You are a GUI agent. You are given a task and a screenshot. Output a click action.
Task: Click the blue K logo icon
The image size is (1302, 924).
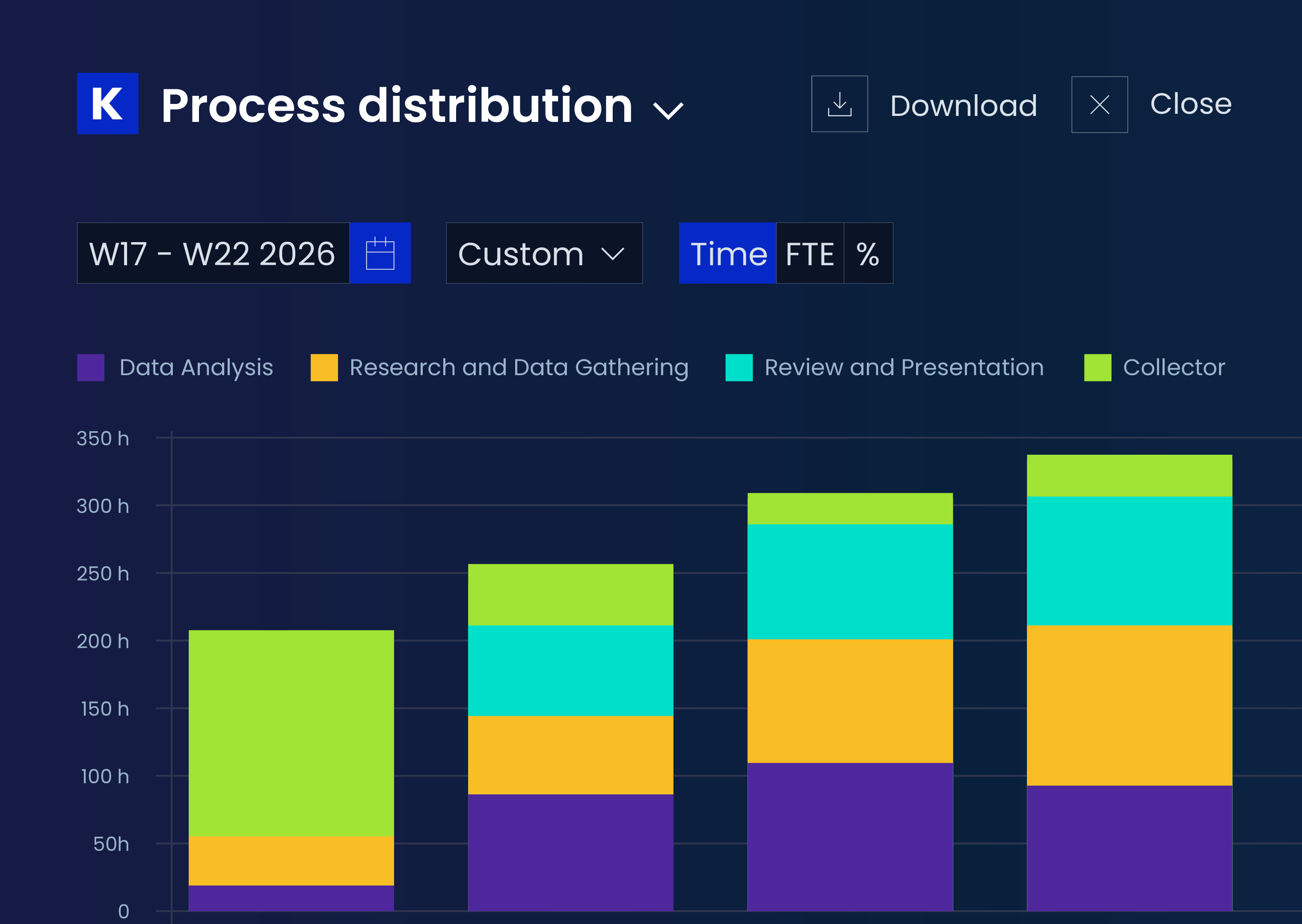[107, 104]
